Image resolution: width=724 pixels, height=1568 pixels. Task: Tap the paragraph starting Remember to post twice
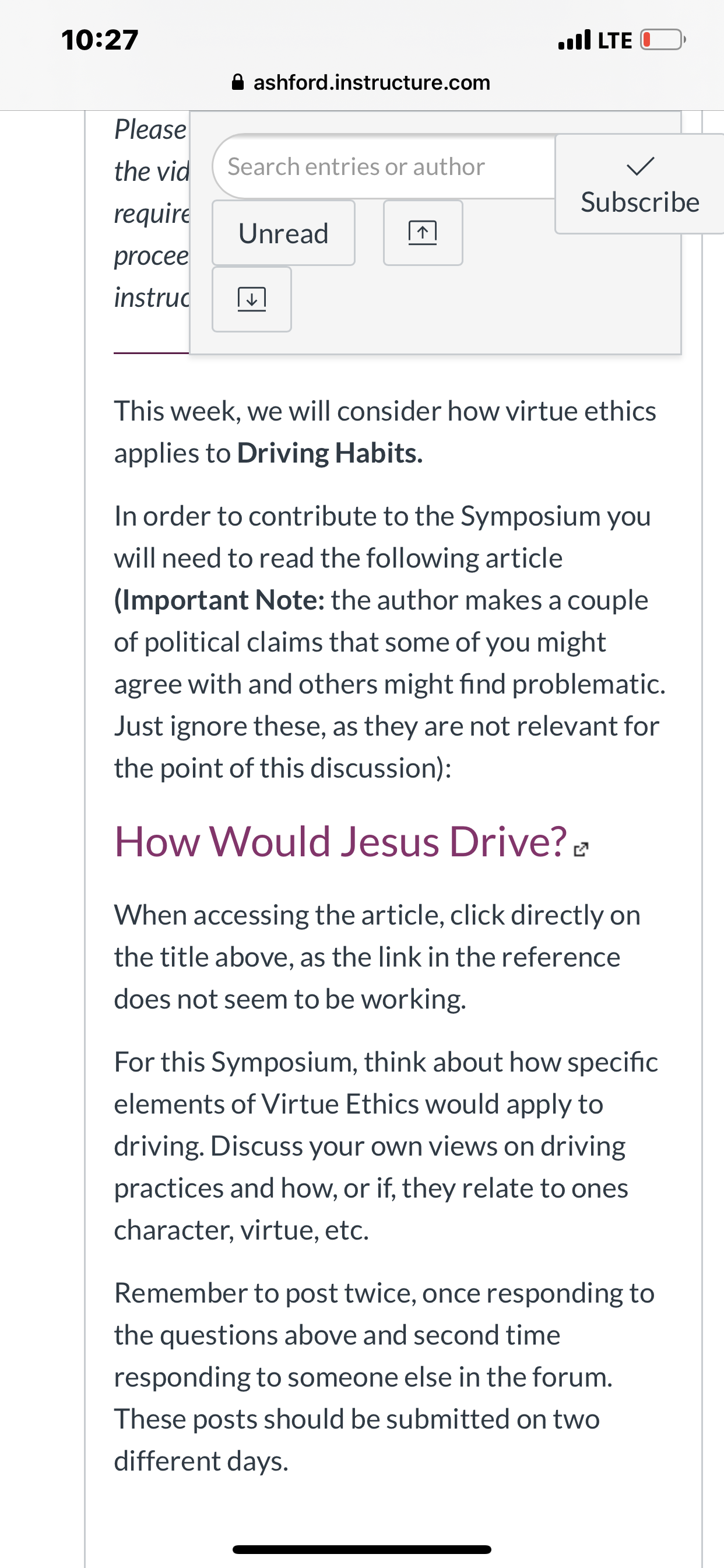coord(385,1377)
